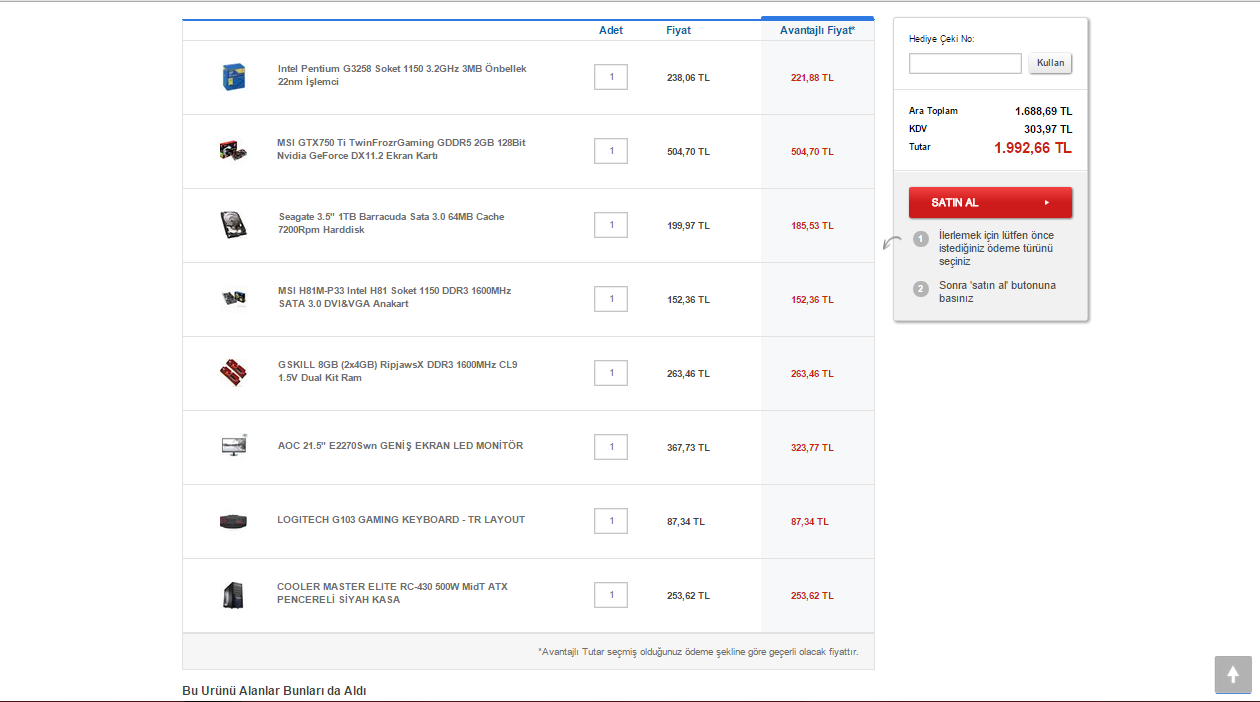
Task: Click the MSI H81M-P33 motherboard image
Action: click(x=233, y=298)
